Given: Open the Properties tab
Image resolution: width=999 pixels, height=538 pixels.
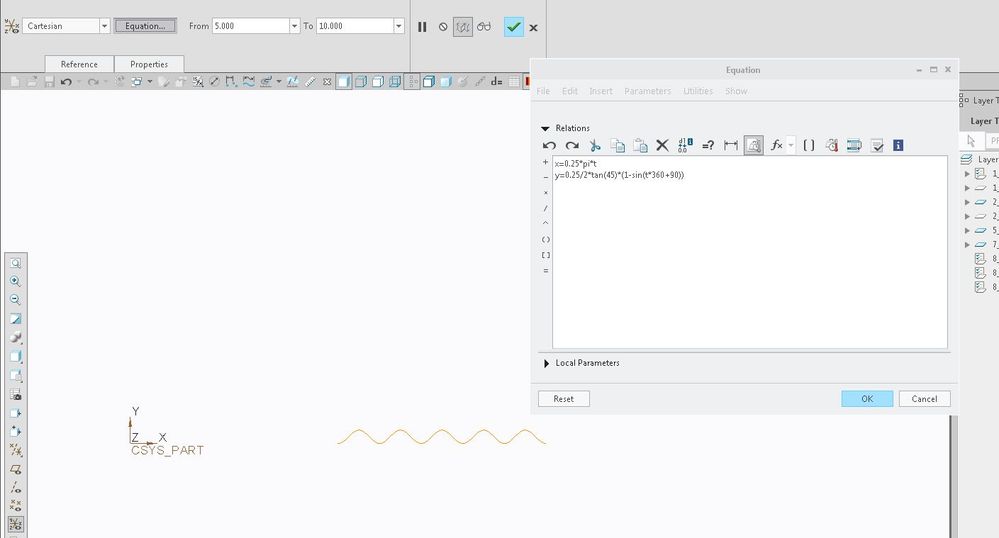Looking at the screenshot, I should pyautogui.click(x=149, y=64).
